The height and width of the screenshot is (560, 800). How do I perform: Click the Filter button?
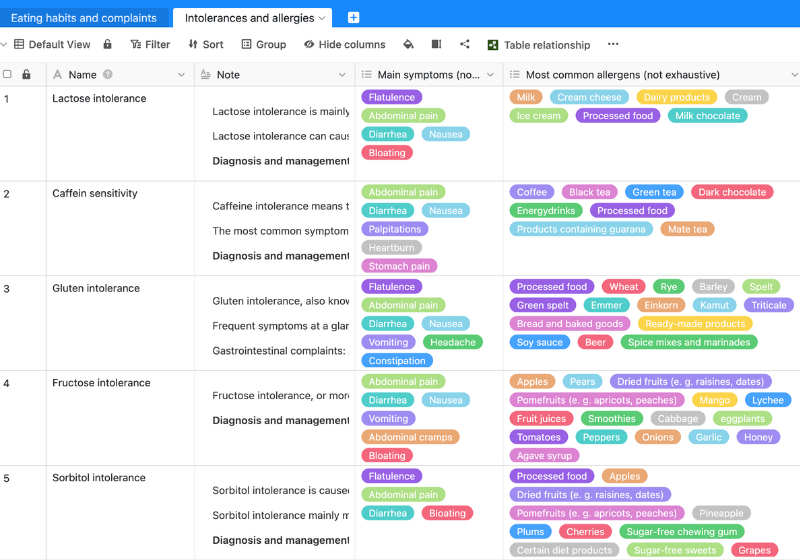point(150,44)
